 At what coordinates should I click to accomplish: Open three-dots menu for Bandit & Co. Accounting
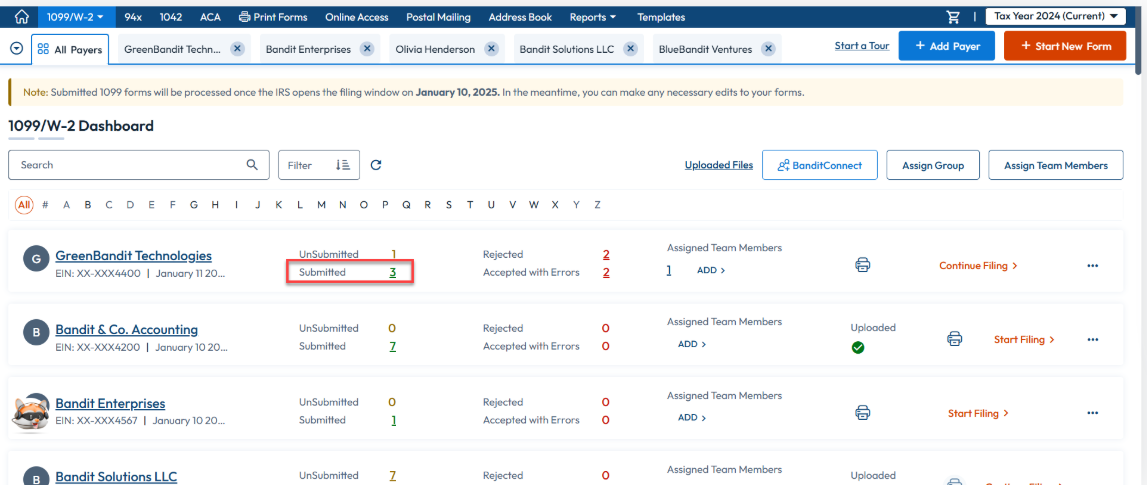1092,340
